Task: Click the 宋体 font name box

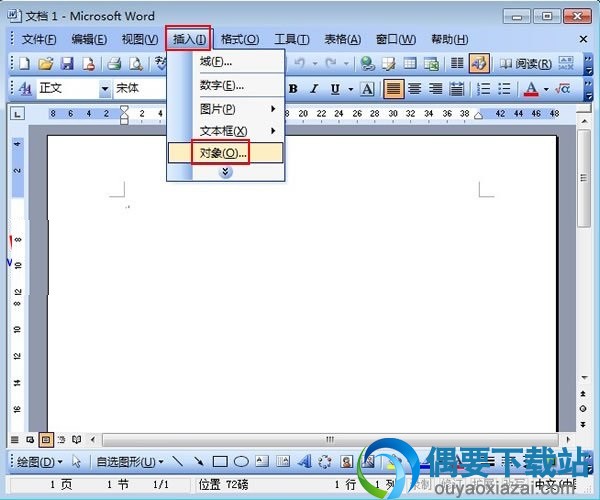Action: pos(140,89)
